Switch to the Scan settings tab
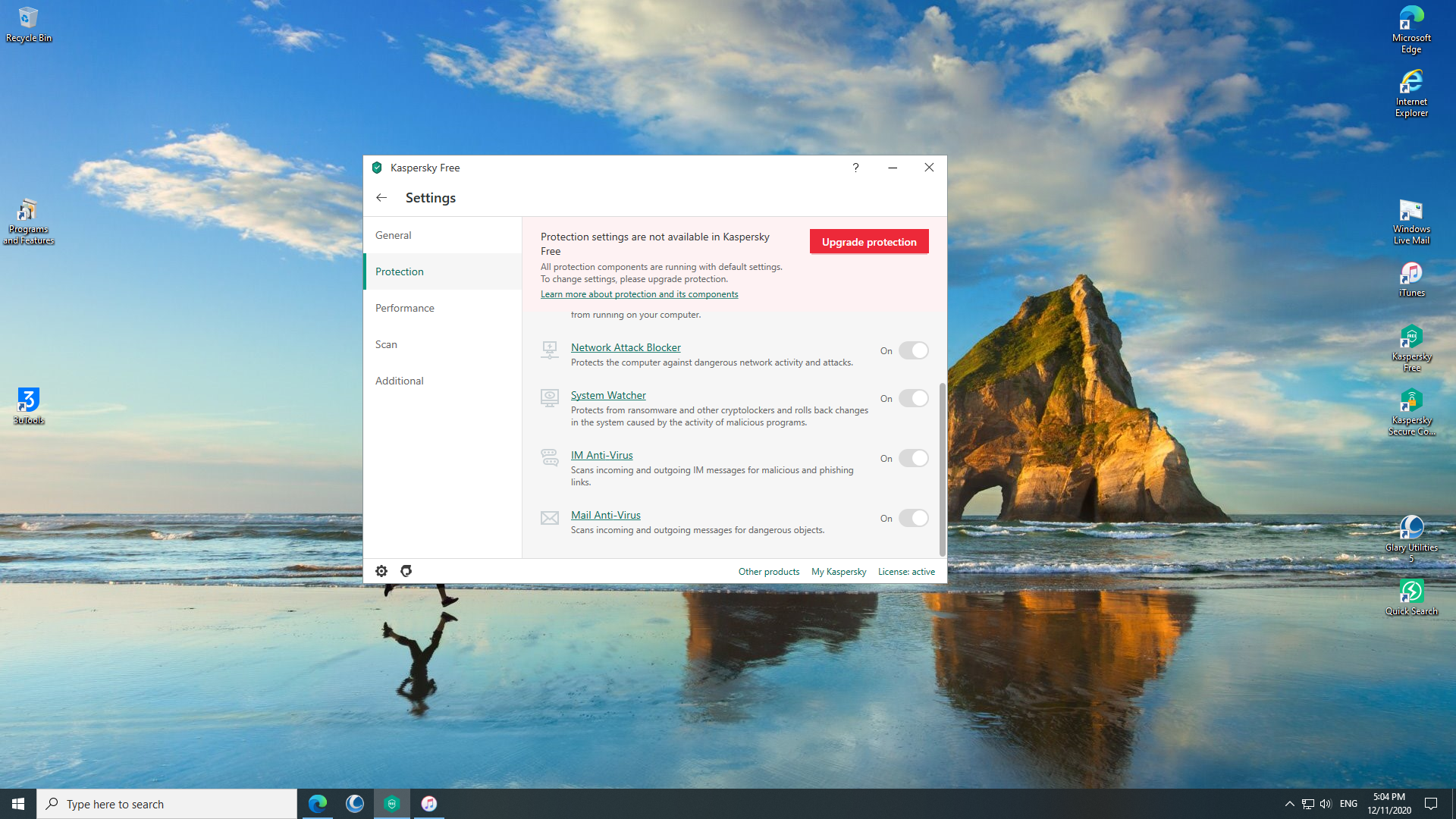 (386, 344)
